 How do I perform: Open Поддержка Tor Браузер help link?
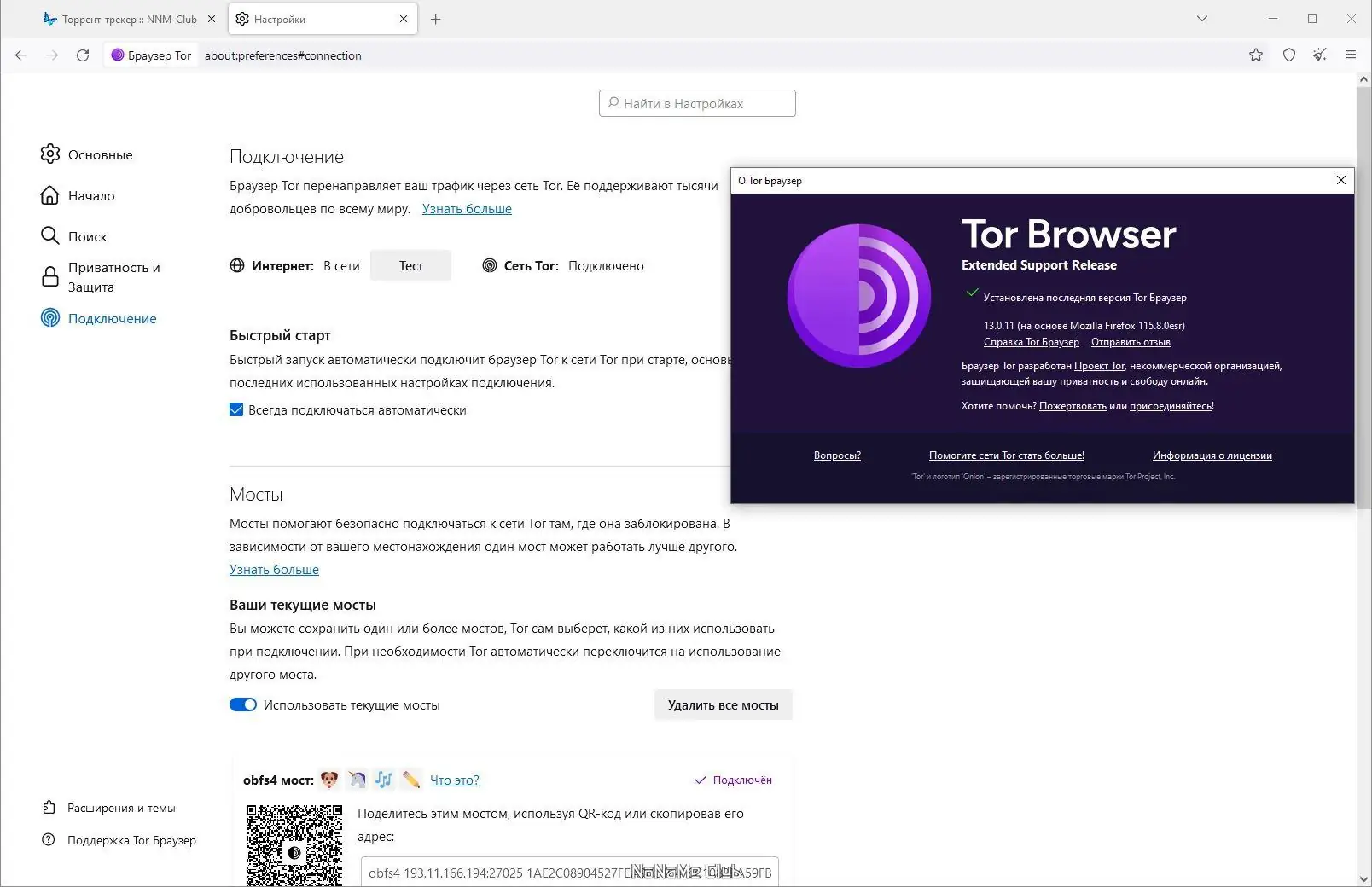point(119,840)
